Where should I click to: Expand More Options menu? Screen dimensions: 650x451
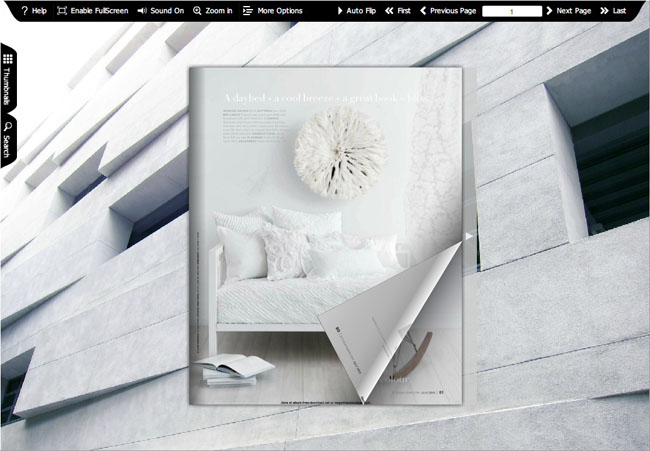point(272,11)
